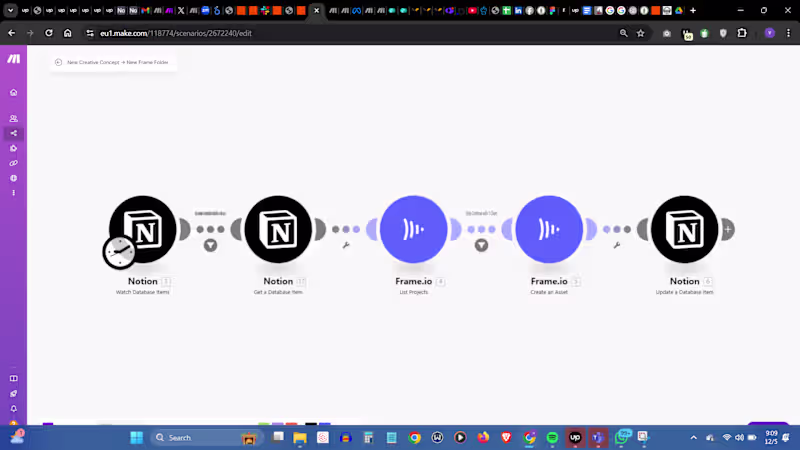800x450 pixels.
Task: Open Firefox from the taskbar
Action: 483,438
